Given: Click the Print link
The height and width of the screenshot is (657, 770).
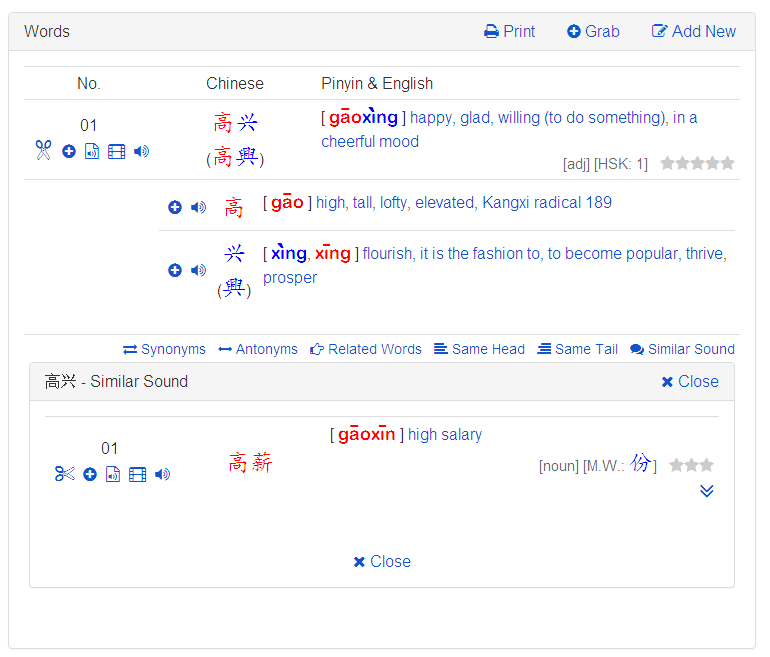Looking at the screenshot, I should coord(509,31).
